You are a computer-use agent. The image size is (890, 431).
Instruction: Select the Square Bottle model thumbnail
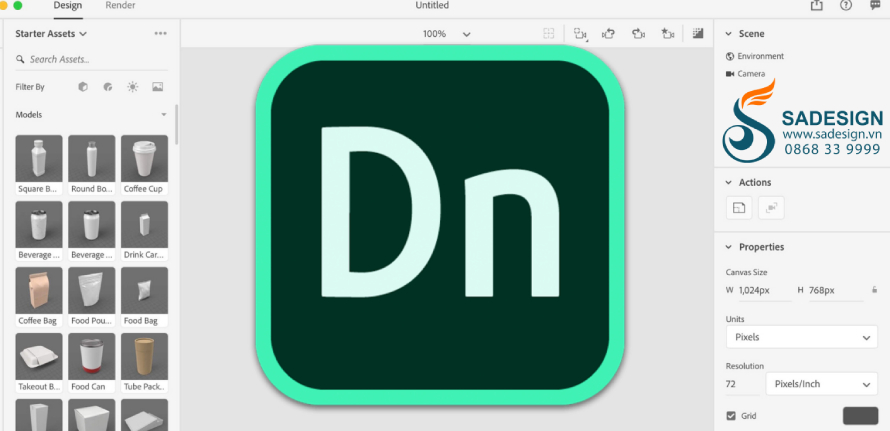point(39,158)
